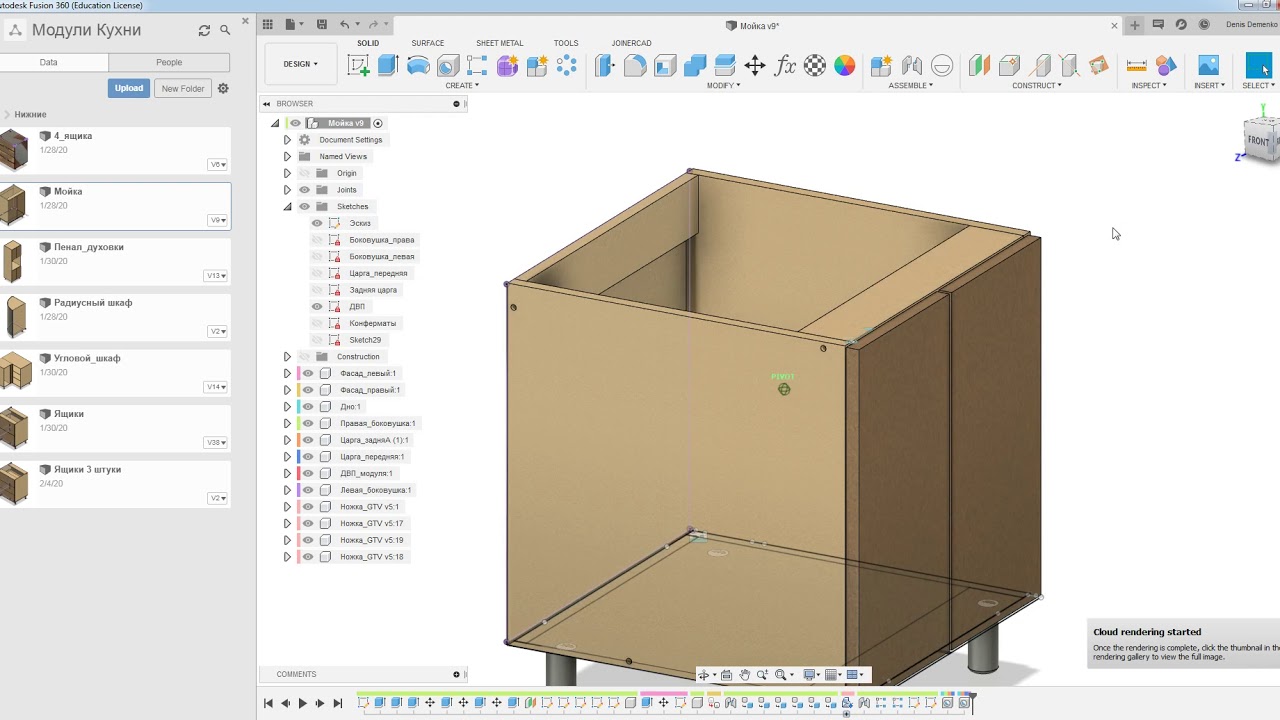
Task: Jump to timeline start
Action: [x=268, y=703]
